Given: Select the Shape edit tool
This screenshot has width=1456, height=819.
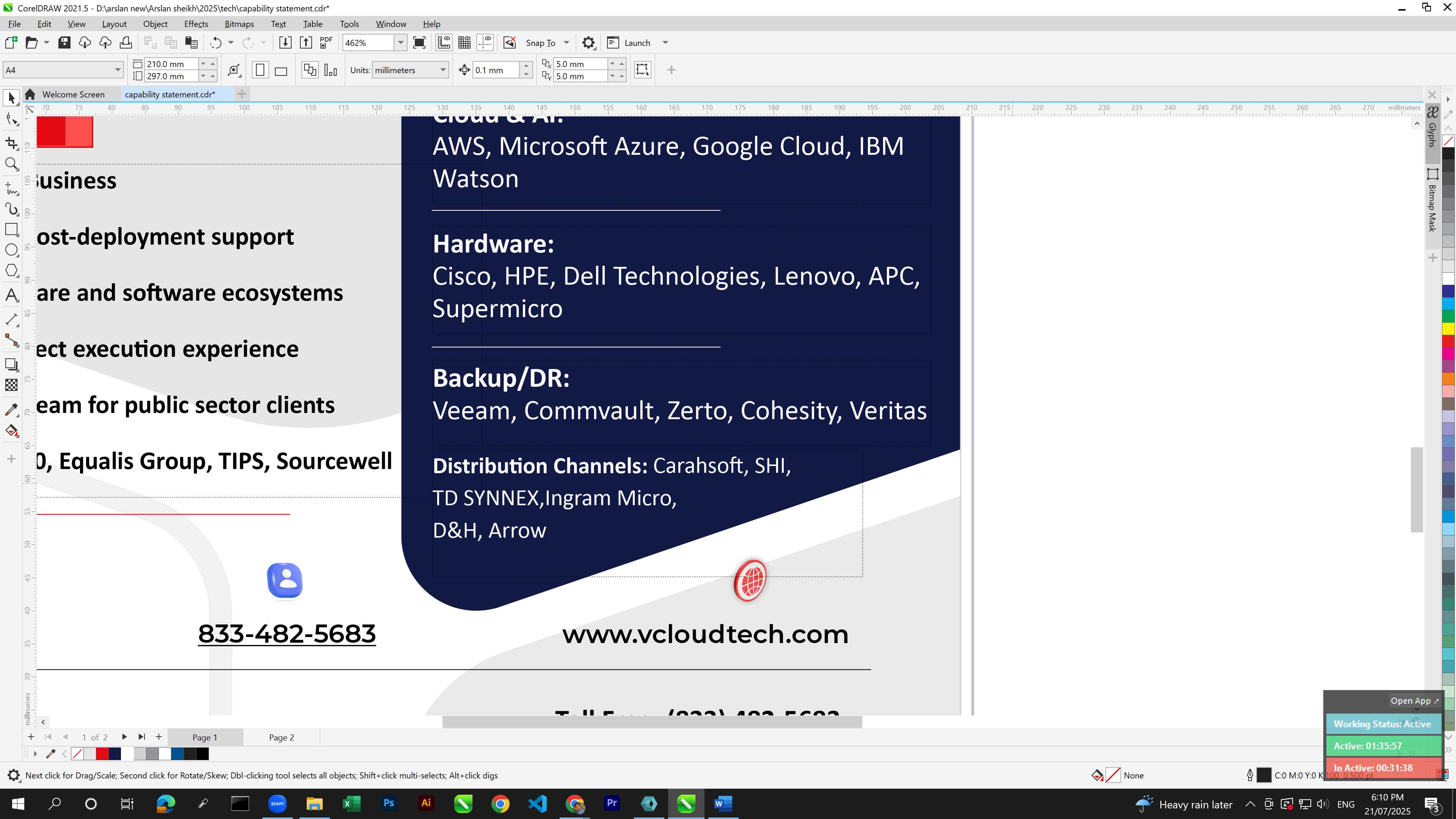Looking at the screenshot, I should tap(11, 119).
